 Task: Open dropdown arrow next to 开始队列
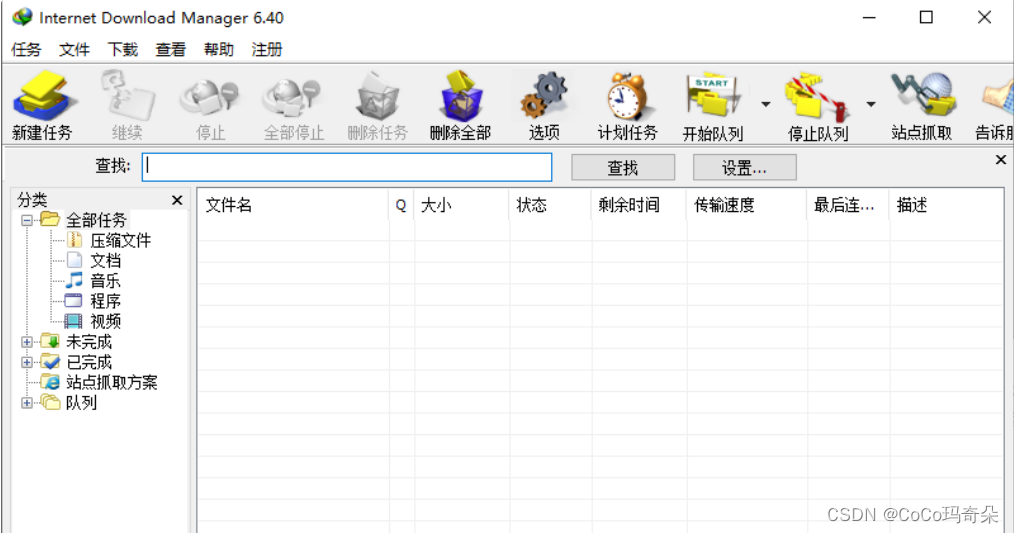point(766,104)
